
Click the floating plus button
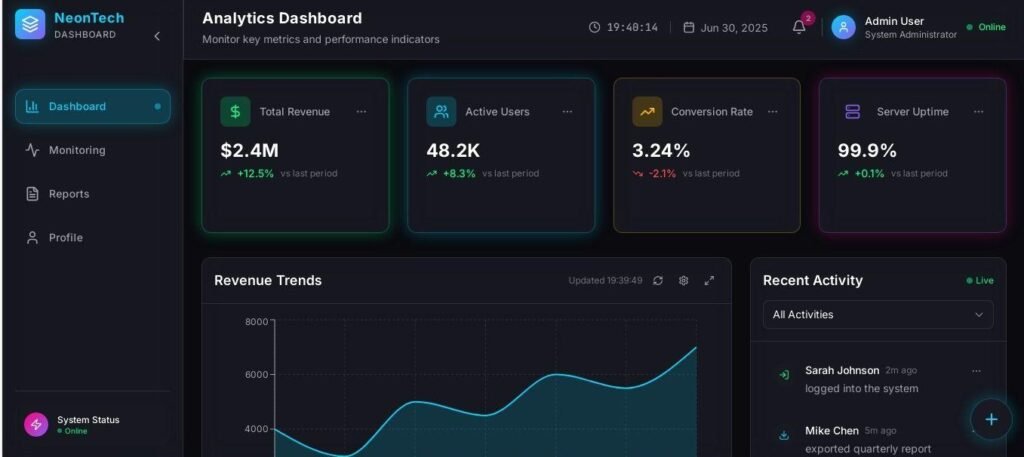(991, 419)
